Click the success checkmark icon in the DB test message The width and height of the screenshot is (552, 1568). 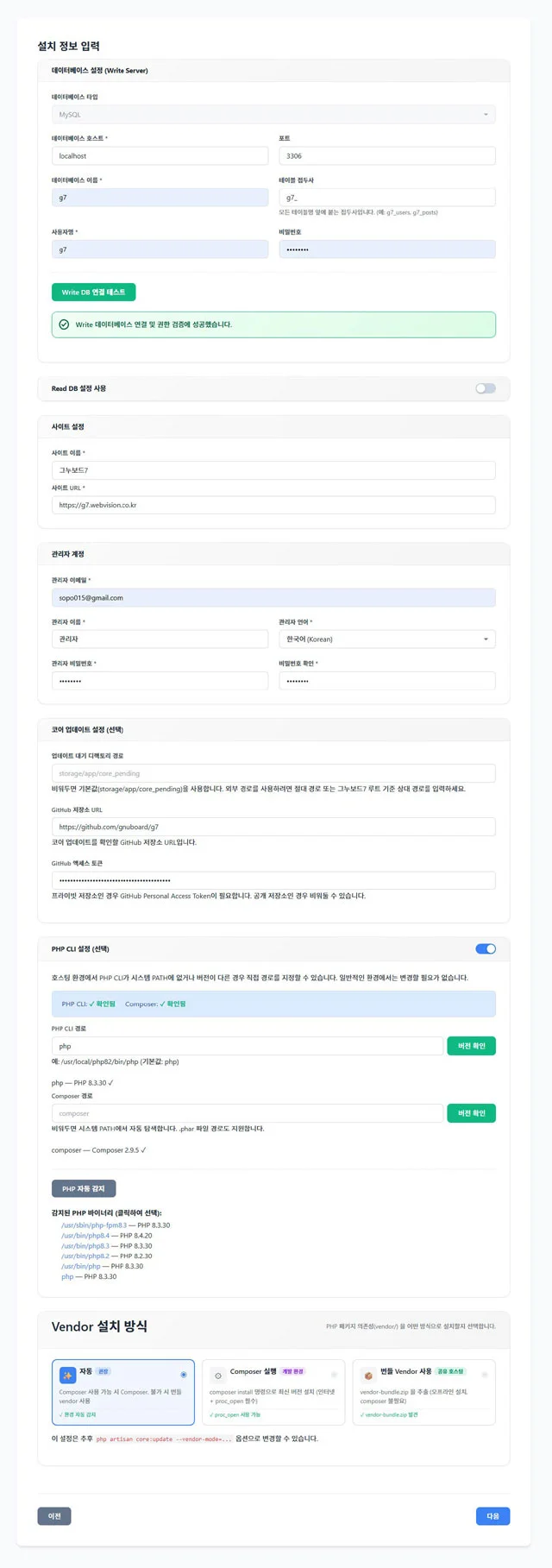click(x=64, y=324)
